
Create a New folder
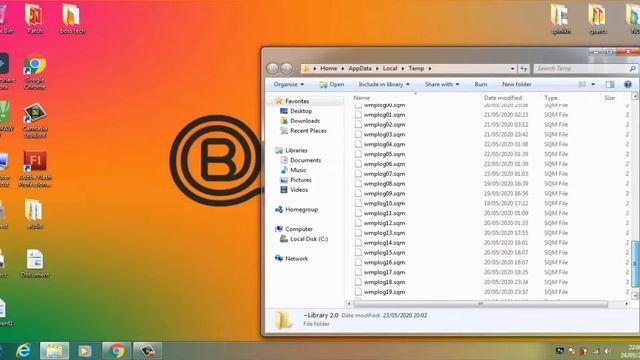click(x=516, y=84)
